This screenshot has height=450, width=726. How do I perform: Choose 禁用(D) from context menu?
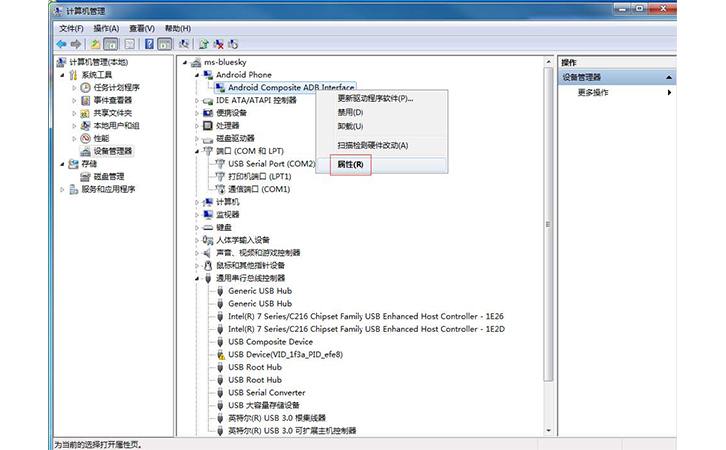click(x=382, y=112)
